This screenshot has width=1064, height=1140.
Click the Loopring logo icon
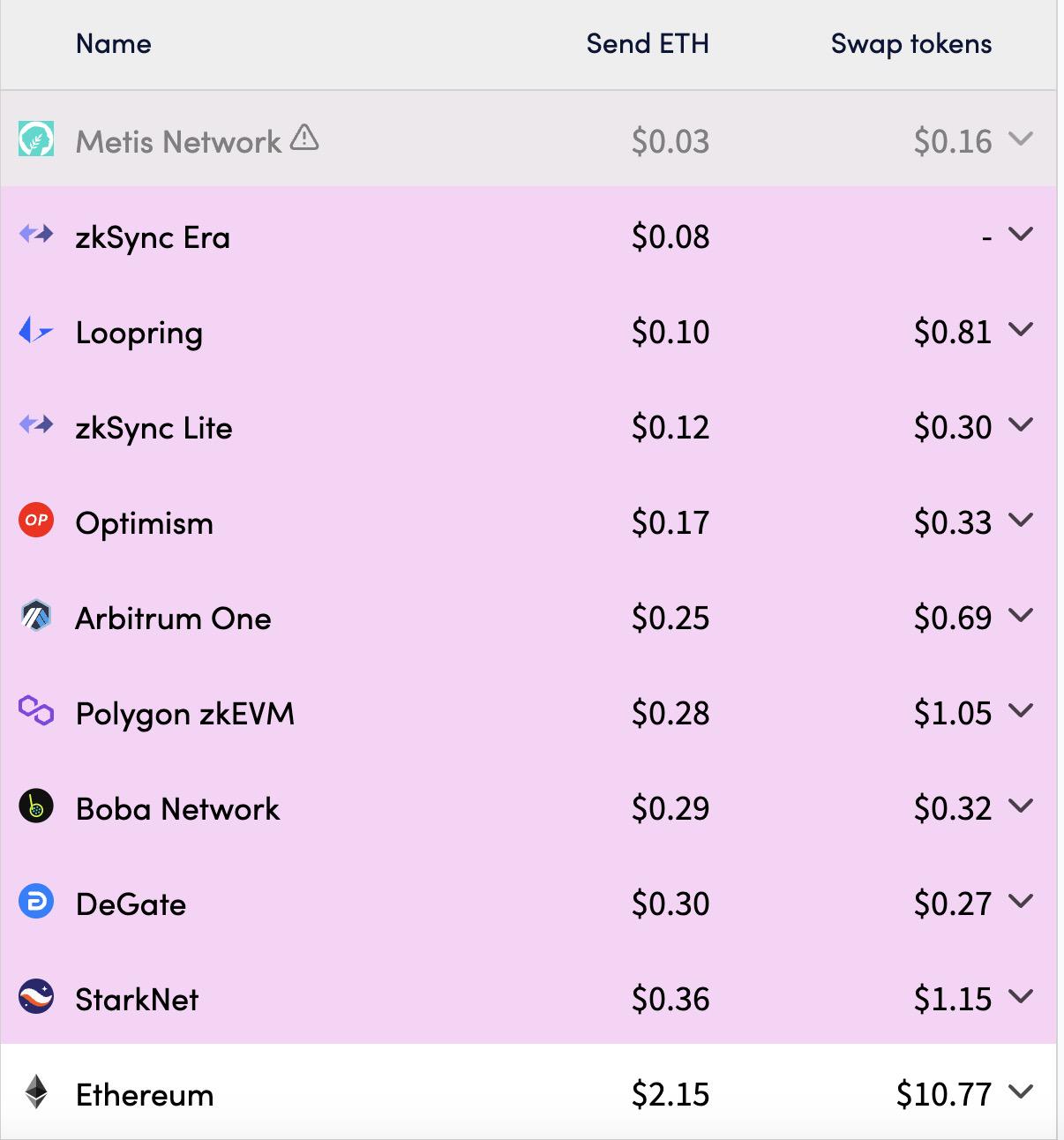tap(36, 331)
